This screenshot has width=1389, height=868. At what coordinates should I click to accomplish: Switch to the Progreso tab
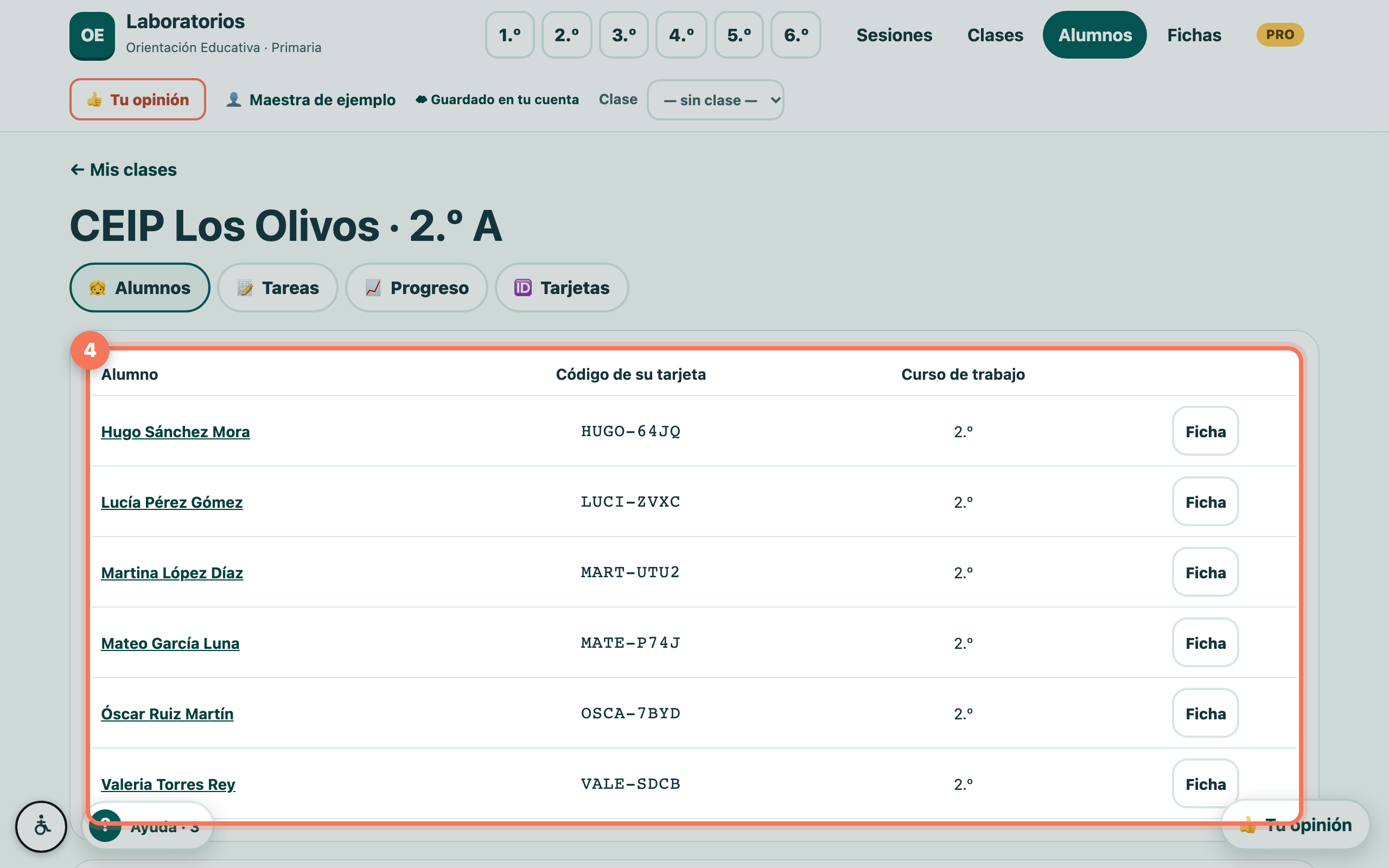coord(417,288)
